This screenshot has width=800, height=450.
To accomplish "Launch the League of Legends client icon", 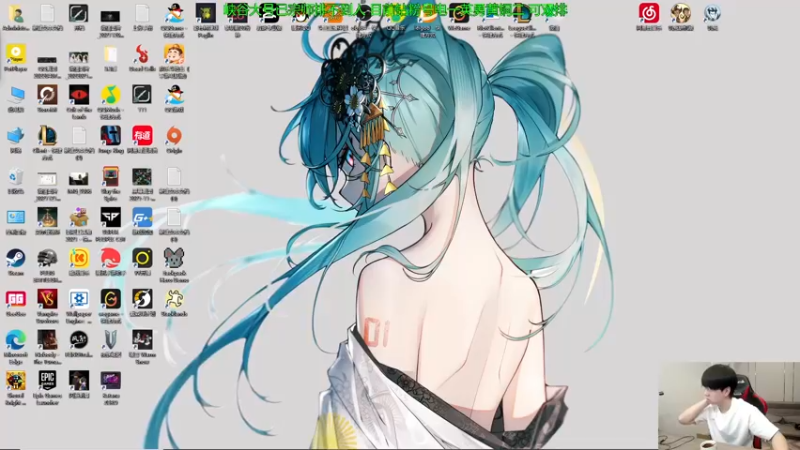I will pos(47,136).
